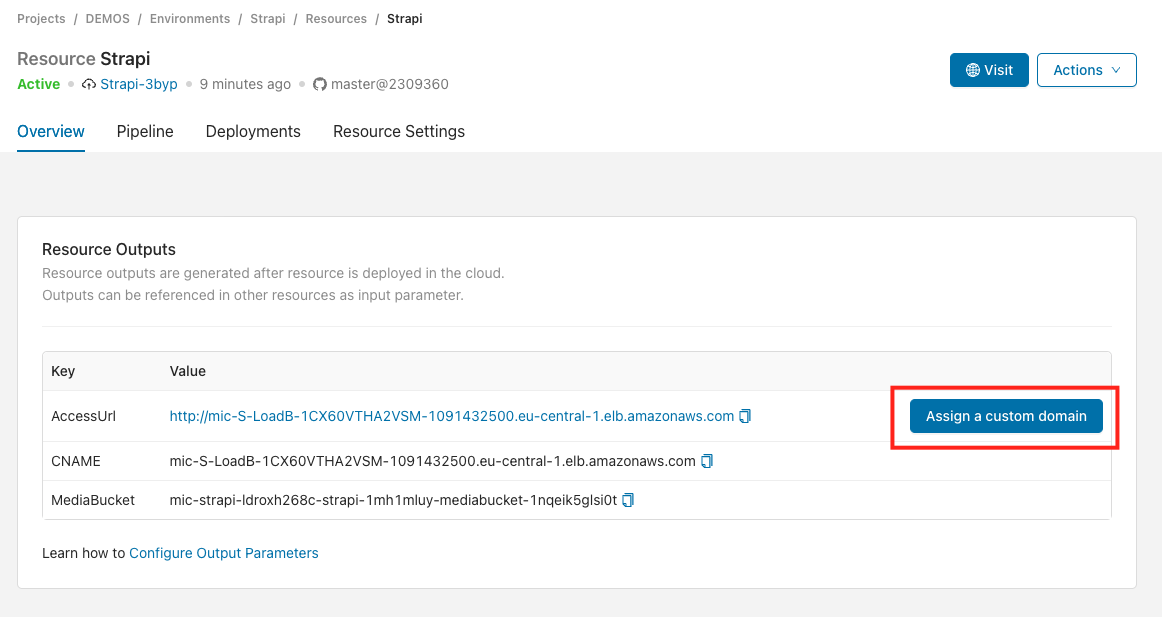
Task: Click the current Strapi breadcrumb in bold
Action: pos(405,19)
